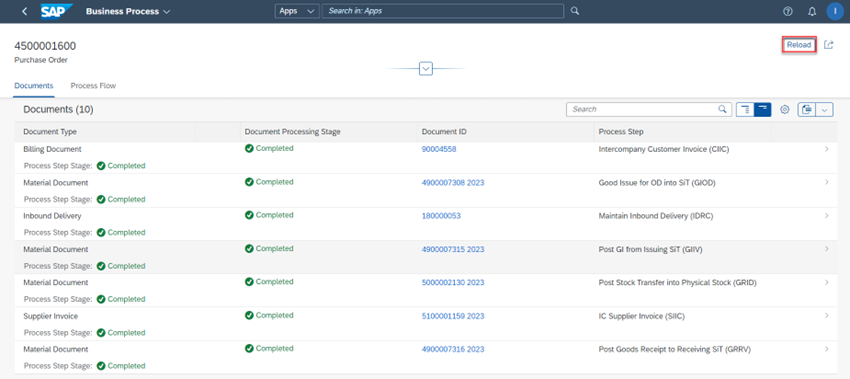The width and height of the screenshot is (850, 379).
Task: Open the export options dropdown arrow
Action: coord(824,110)
